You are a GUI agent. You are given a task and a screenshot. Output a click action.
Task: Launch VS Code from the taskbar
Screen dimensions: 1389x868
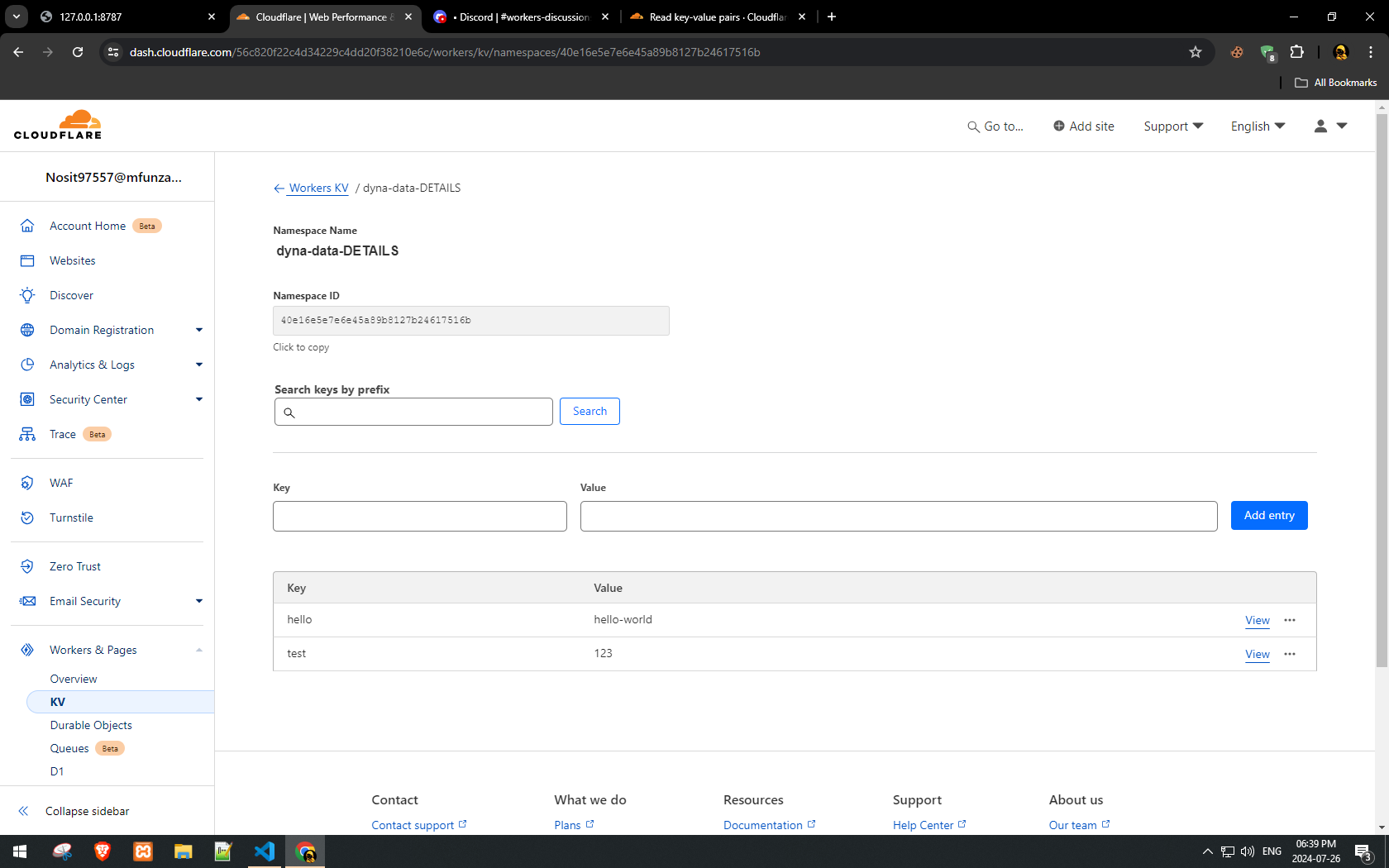click(265, 851)
